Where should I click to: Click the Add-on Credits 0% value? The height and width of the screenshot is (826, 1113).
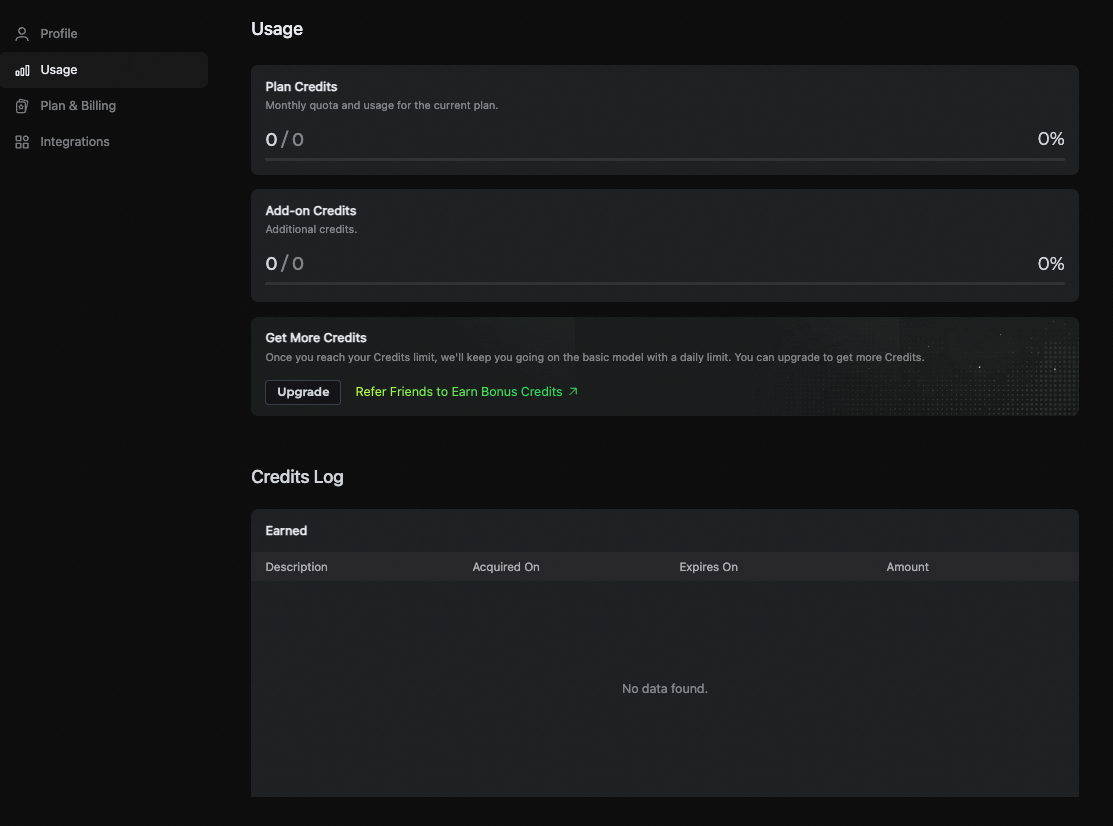coord(1051,264)
